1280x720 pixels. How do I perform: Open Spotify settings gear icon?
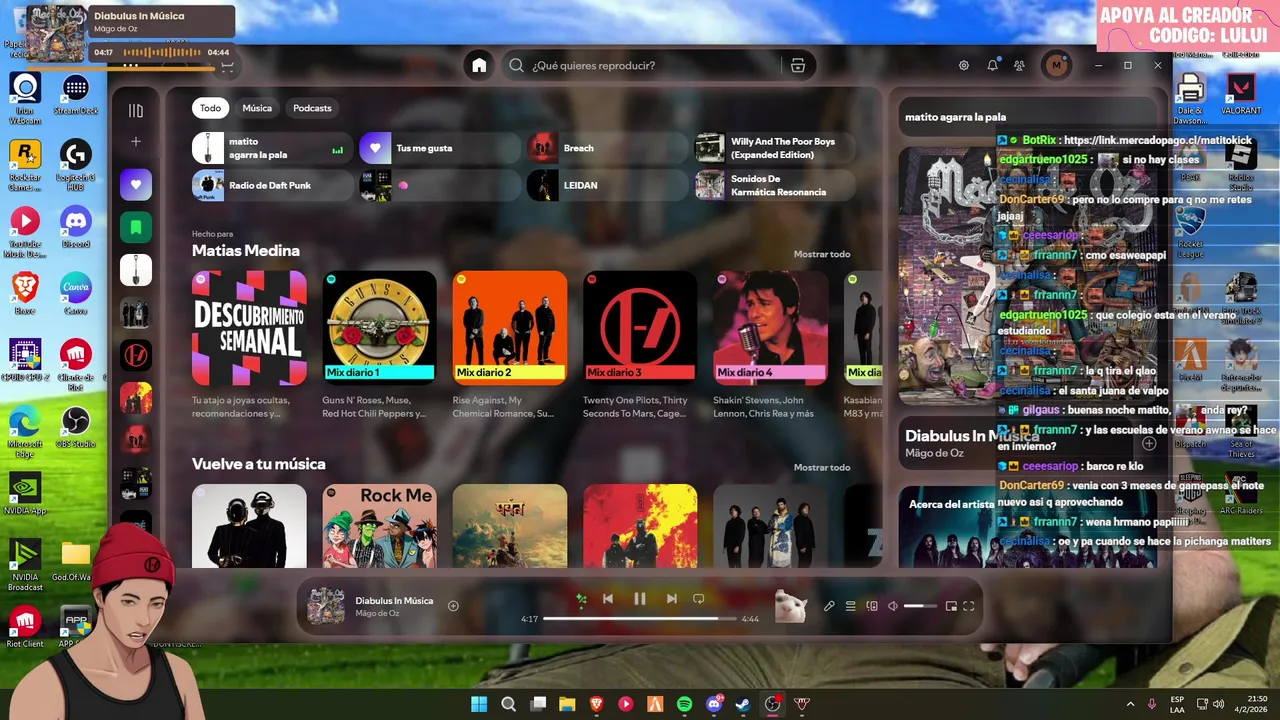pos(964,65)
